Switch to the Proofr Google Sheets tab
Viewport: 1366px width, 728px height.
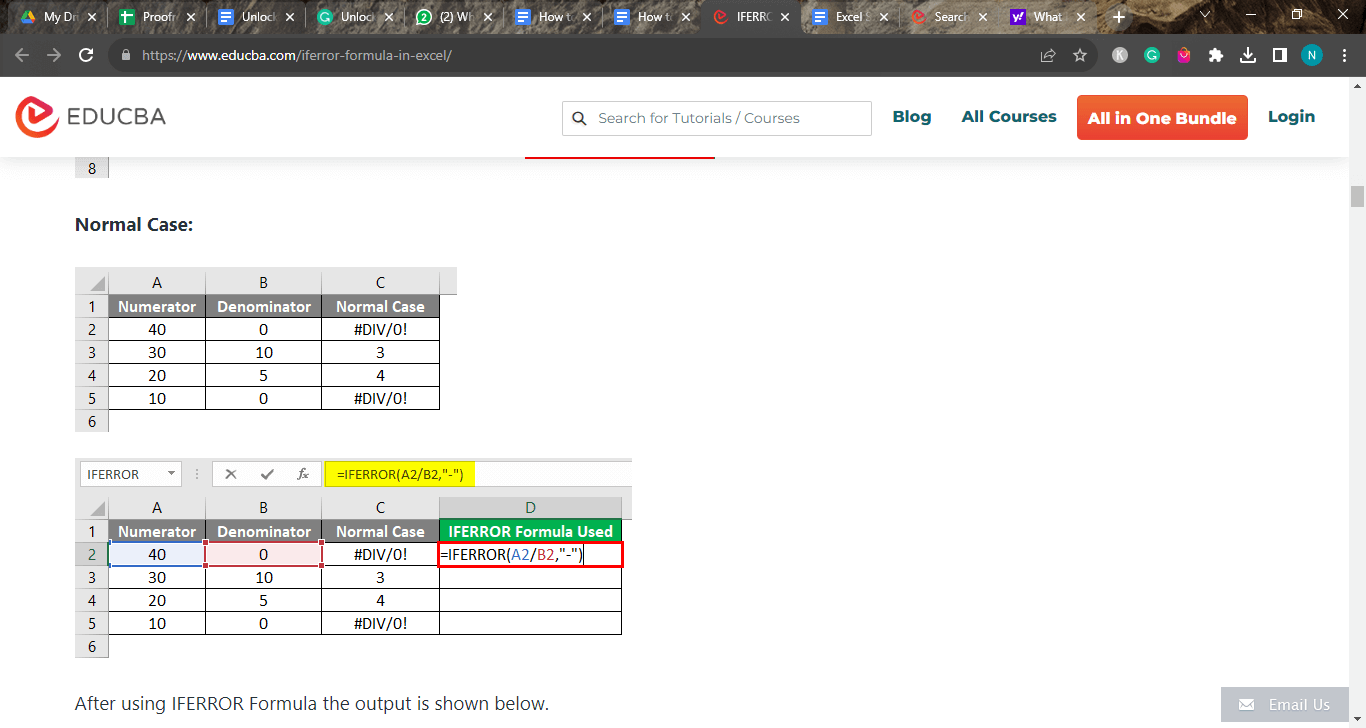pos(155,17)
